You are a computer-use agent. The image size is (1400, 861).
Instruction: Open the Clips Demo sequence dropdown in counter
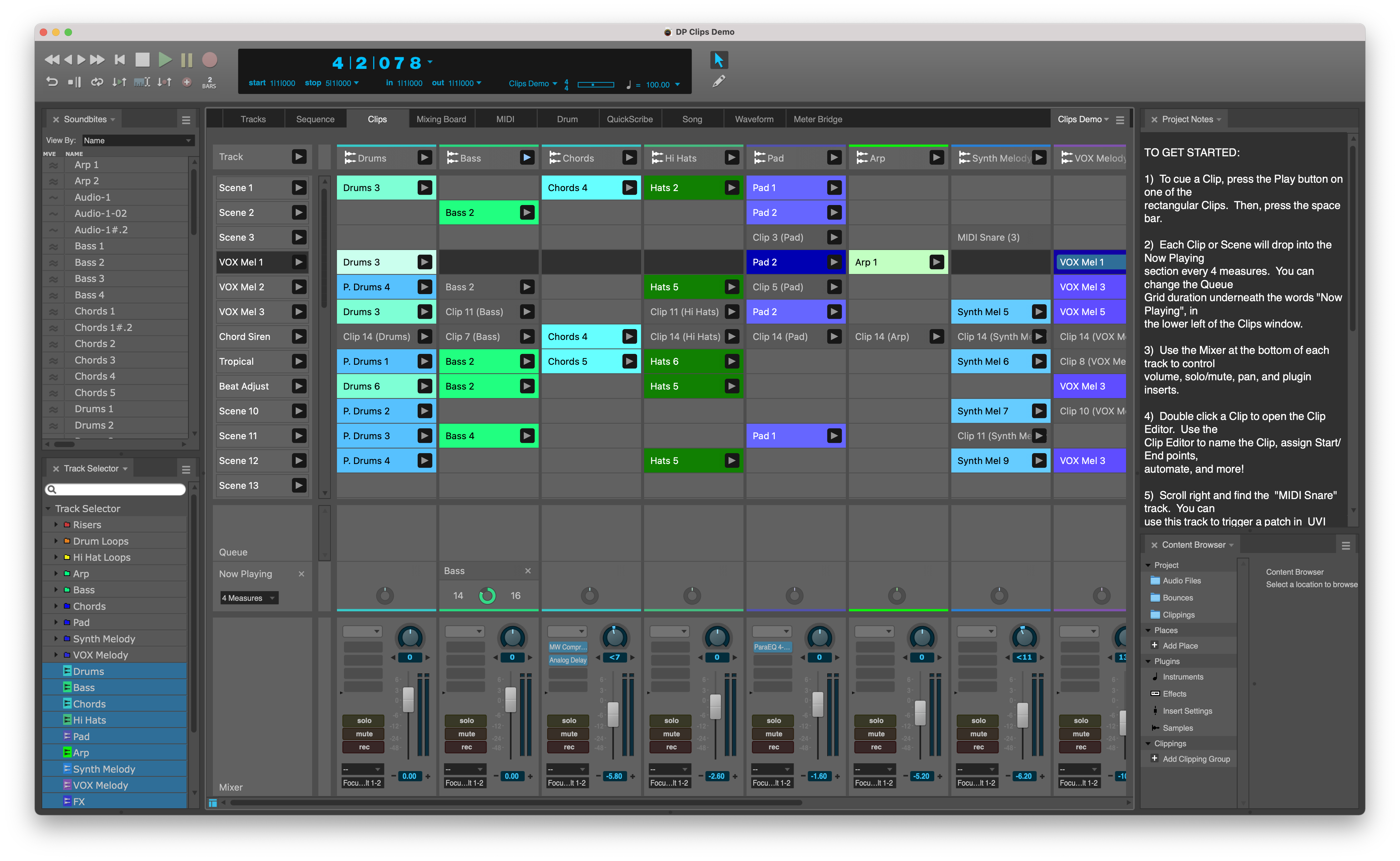click(533, 84)
